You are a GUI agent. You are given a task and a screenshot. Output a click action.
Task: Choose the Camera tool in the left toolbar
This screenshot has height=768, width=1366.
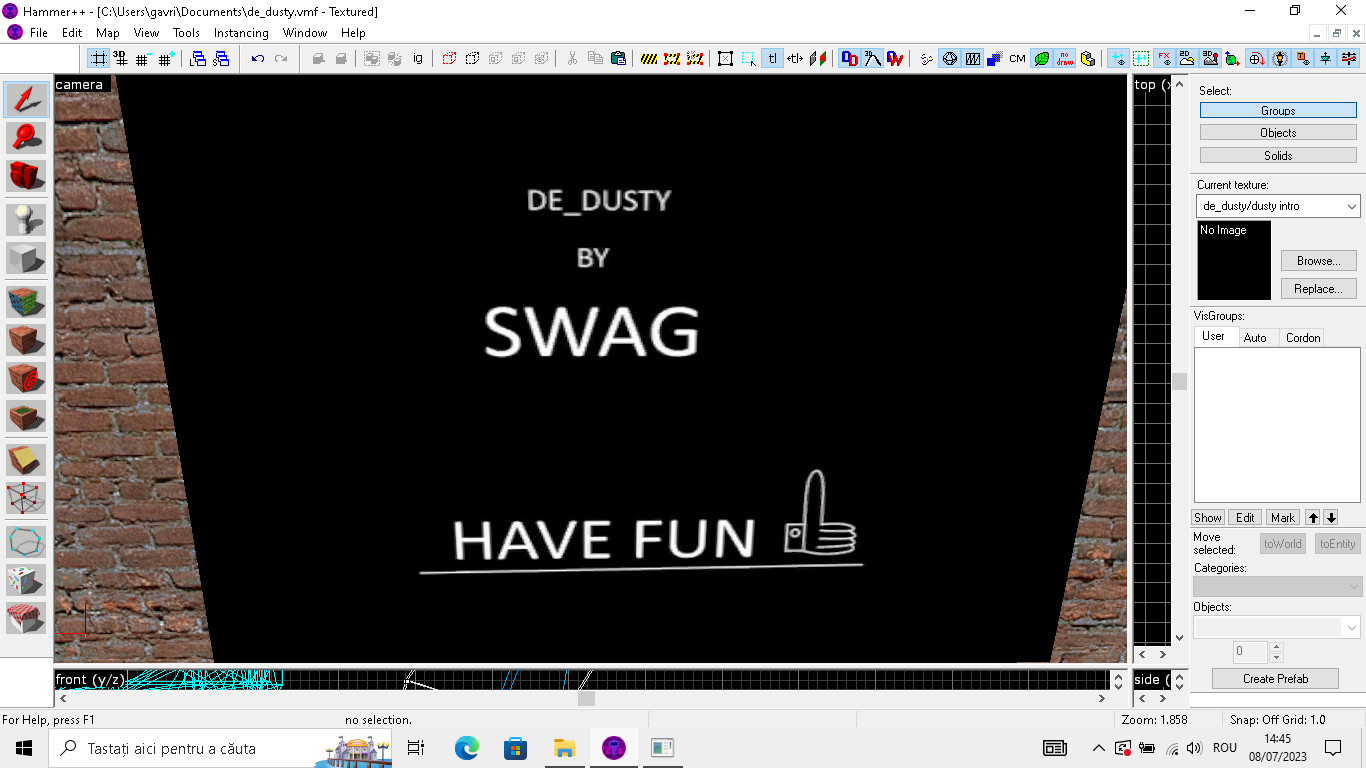click(27, 176)
